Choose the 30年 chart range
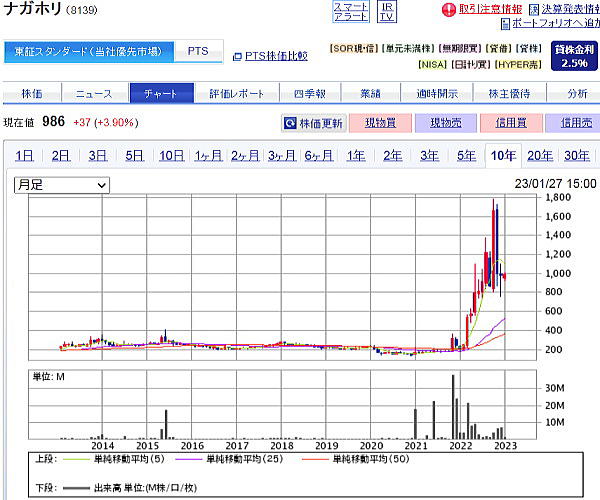600x500 pixels. (576, 155)
